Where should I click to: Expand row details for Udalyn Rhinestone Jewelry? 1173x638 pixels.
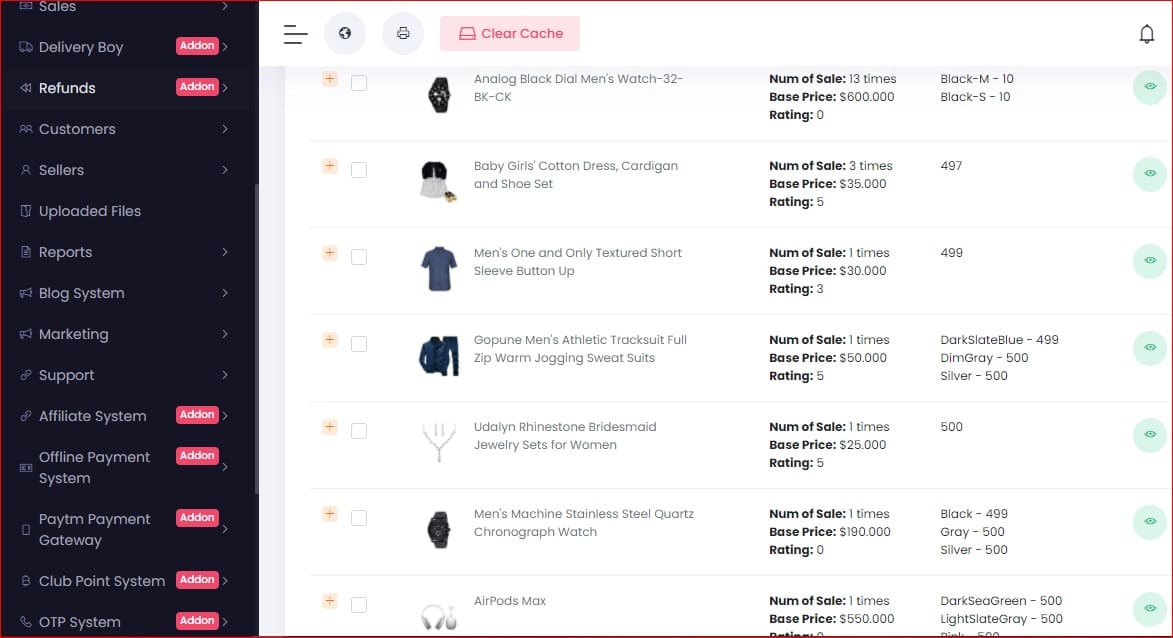[x=330, y=426]
